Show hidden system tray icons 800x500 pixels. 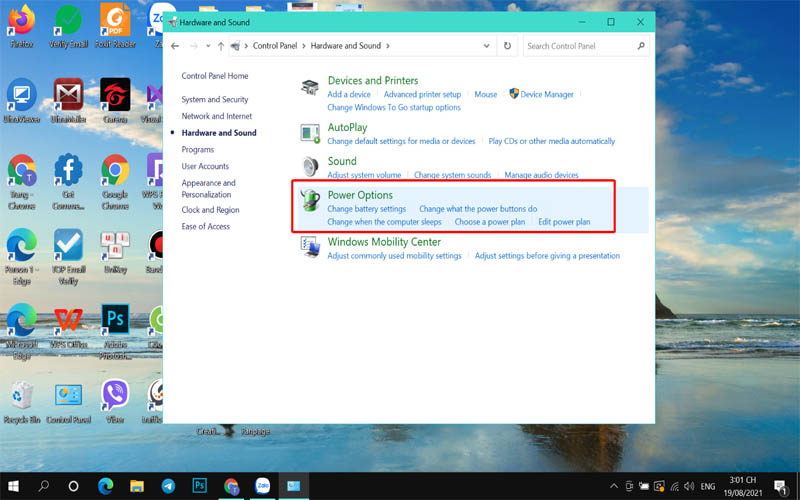click(614, 486)
